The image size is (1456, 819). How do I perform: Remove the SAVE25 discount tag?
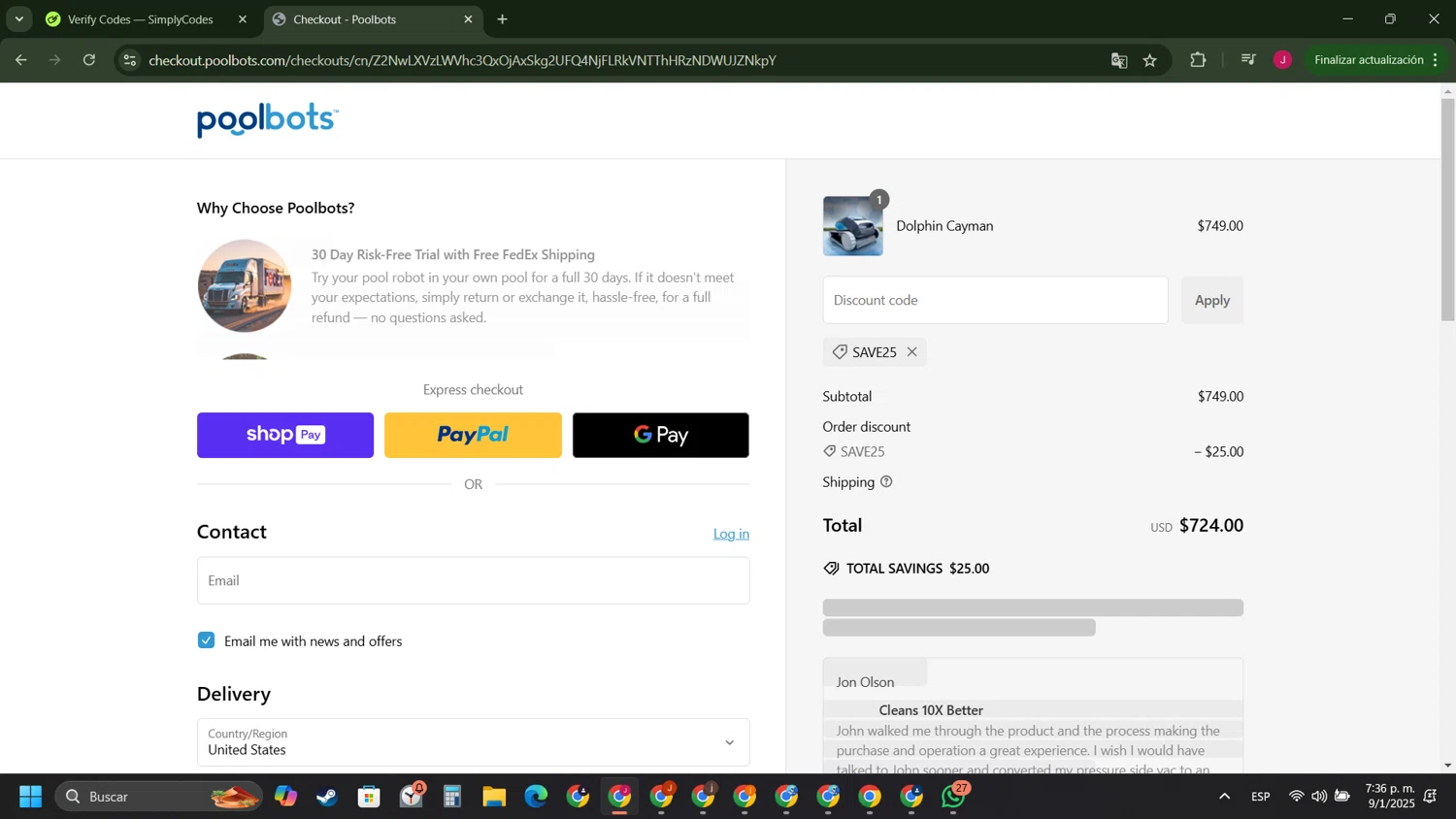911,352
